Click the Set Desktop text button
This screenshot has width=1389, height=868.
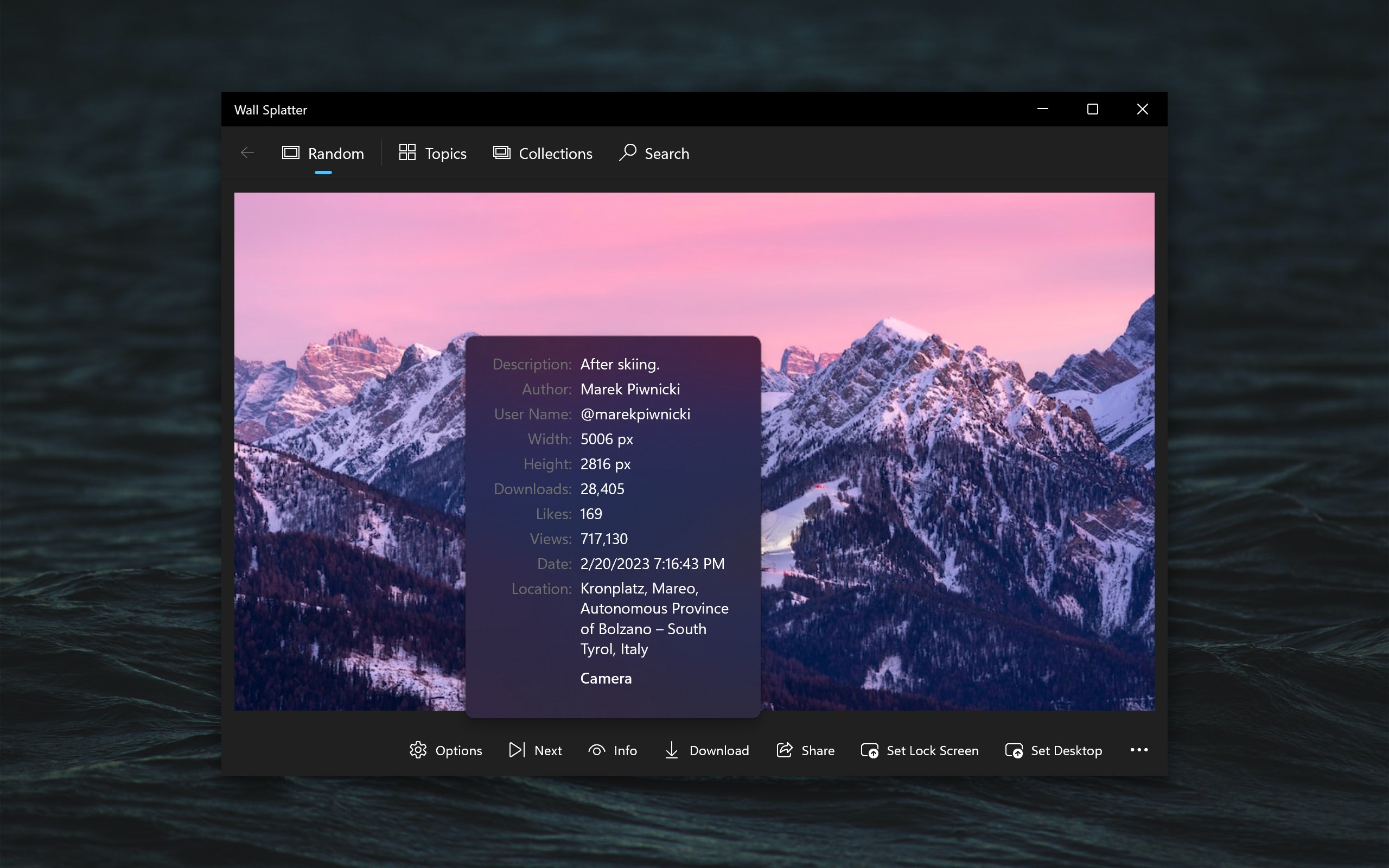click(1066, 750)
